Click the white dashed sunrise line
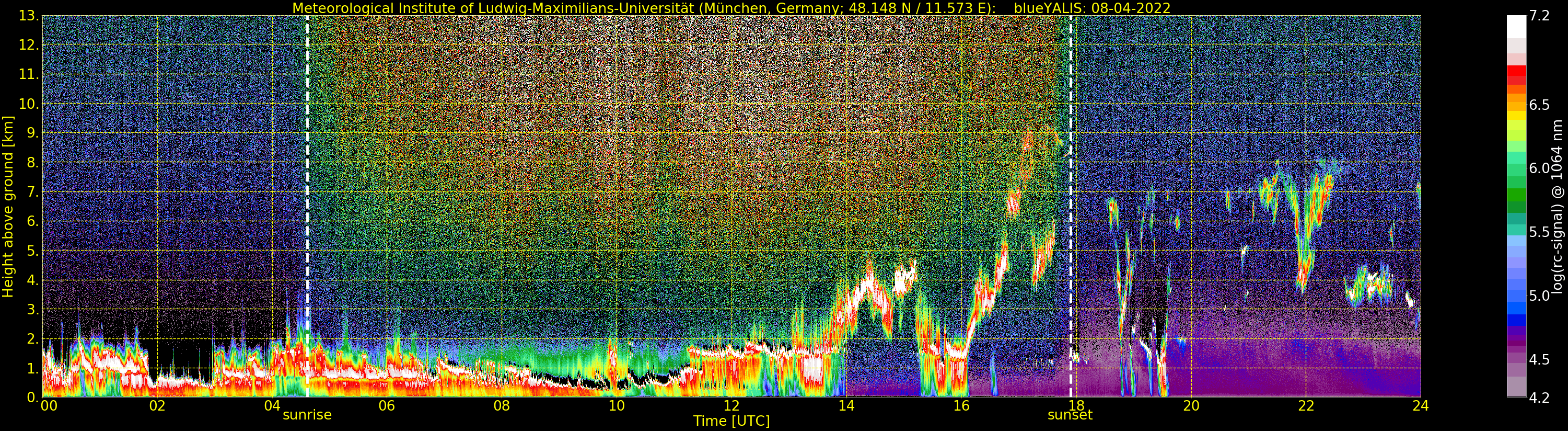This screenshot has height=431, width=1568. point(307,206)
